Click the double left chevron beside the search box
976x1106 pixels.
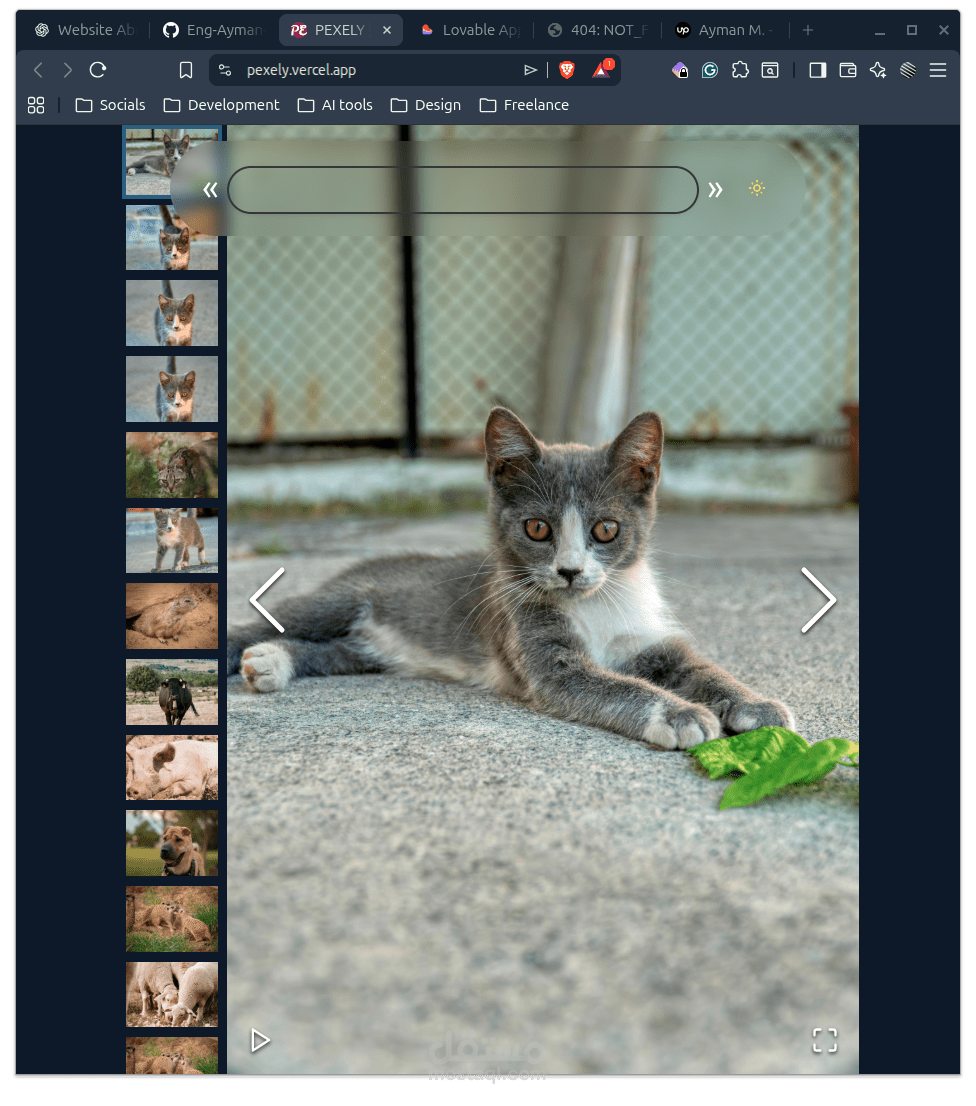(210, 190)
